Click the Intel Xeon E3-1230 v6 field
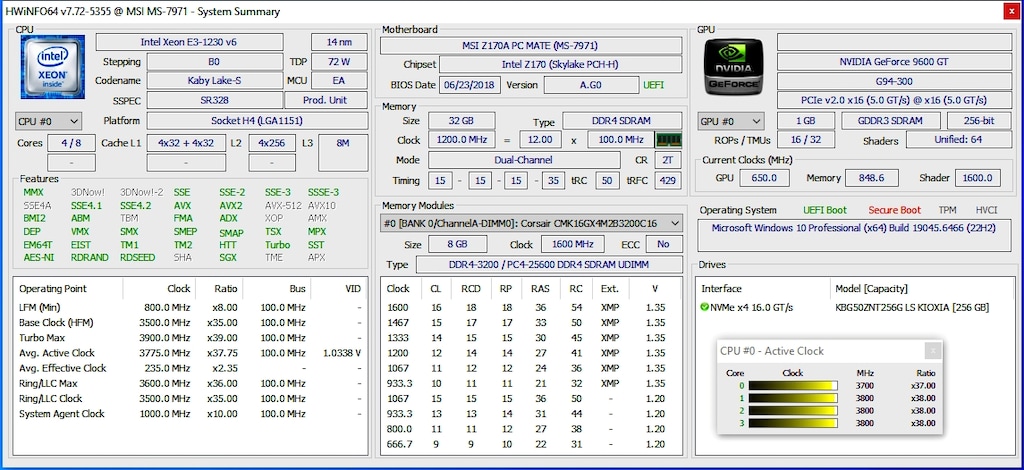 pyautogui.click(x=189, y=42)
